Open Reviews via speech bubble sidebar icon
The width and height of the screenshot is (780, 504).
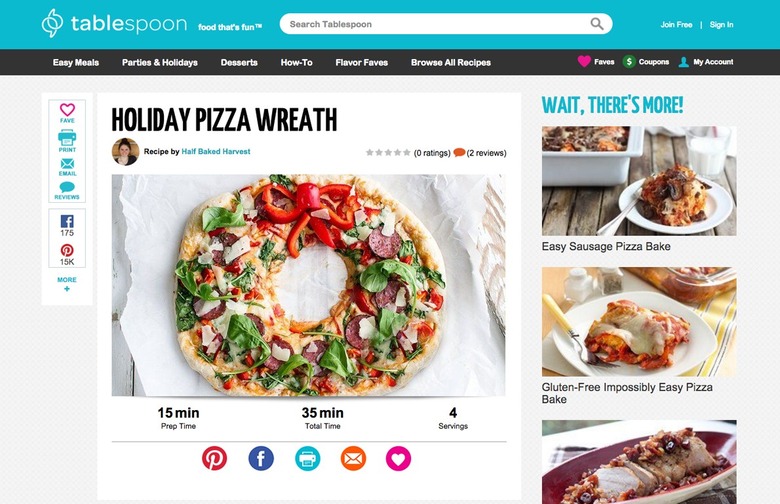click(67, 187)
